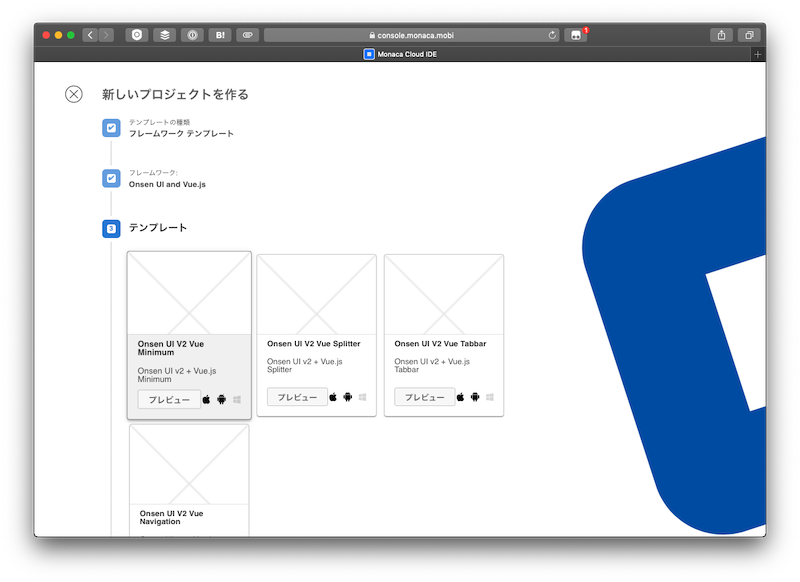The width and height of the screenshot is (800, 582).
Task: Click the Onsen UI V2 Vue Splitter title
Action: (x=314, y=344)
